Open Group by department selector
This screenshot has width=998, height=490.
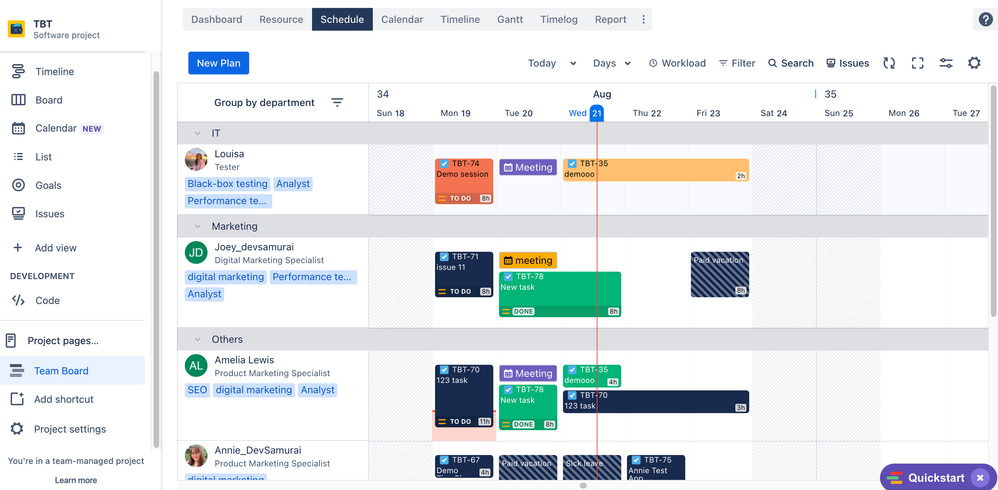click(x=264, y=102)
